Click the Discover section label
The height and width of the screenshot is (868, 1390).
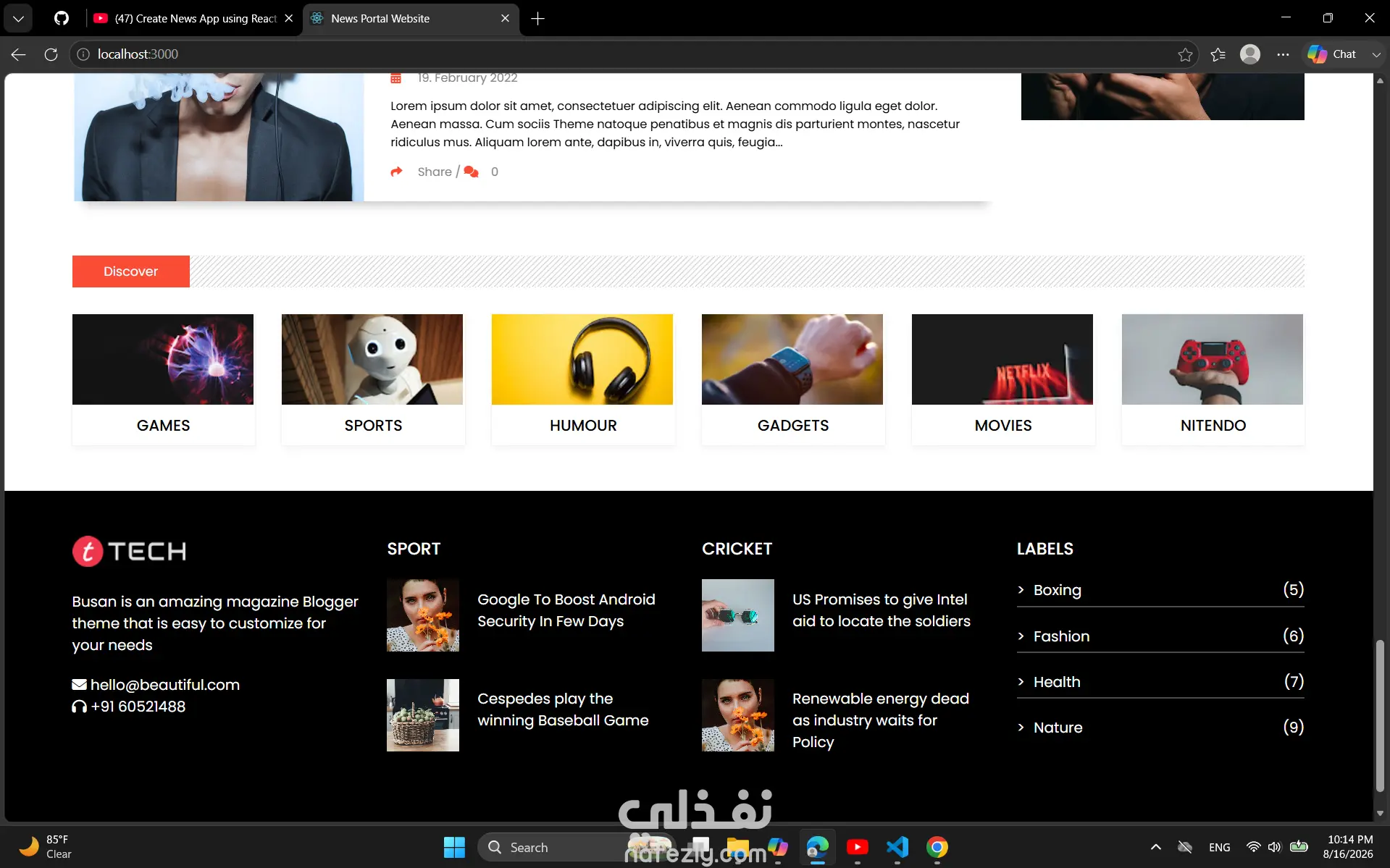131,271
